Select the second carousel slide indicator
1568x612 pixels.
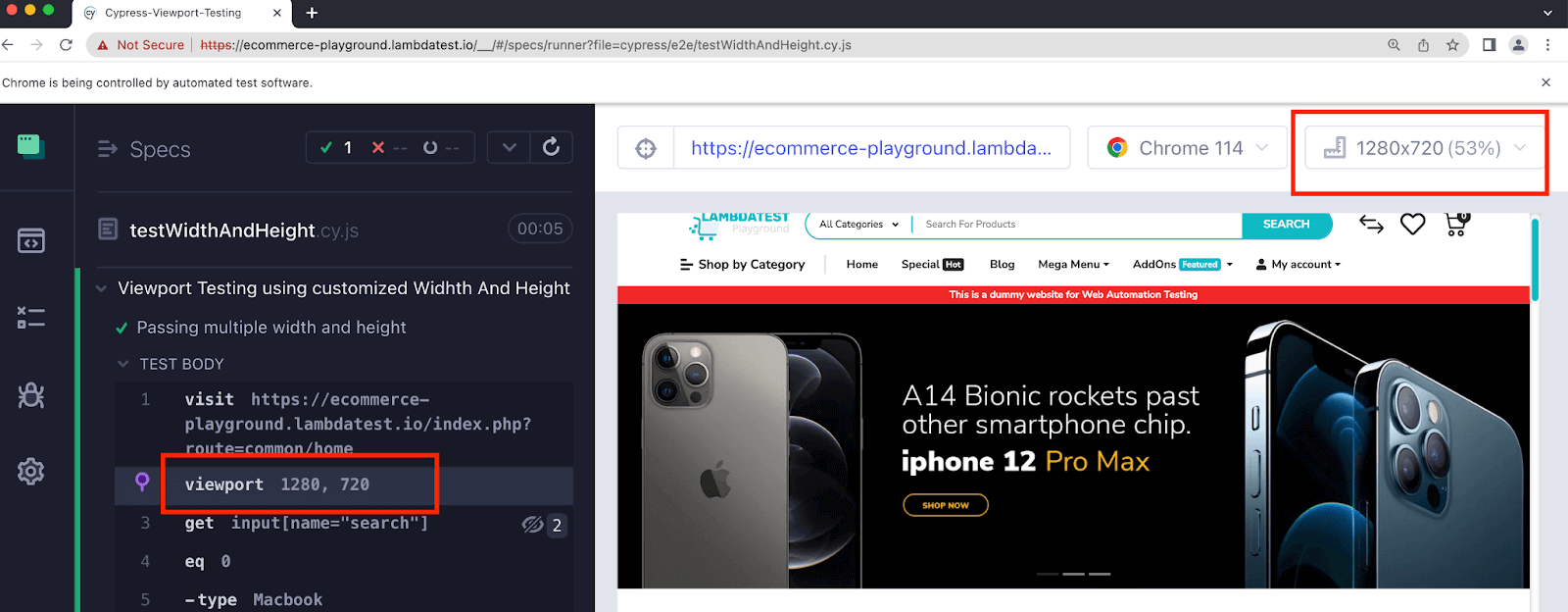click(x=1073, y=574)
